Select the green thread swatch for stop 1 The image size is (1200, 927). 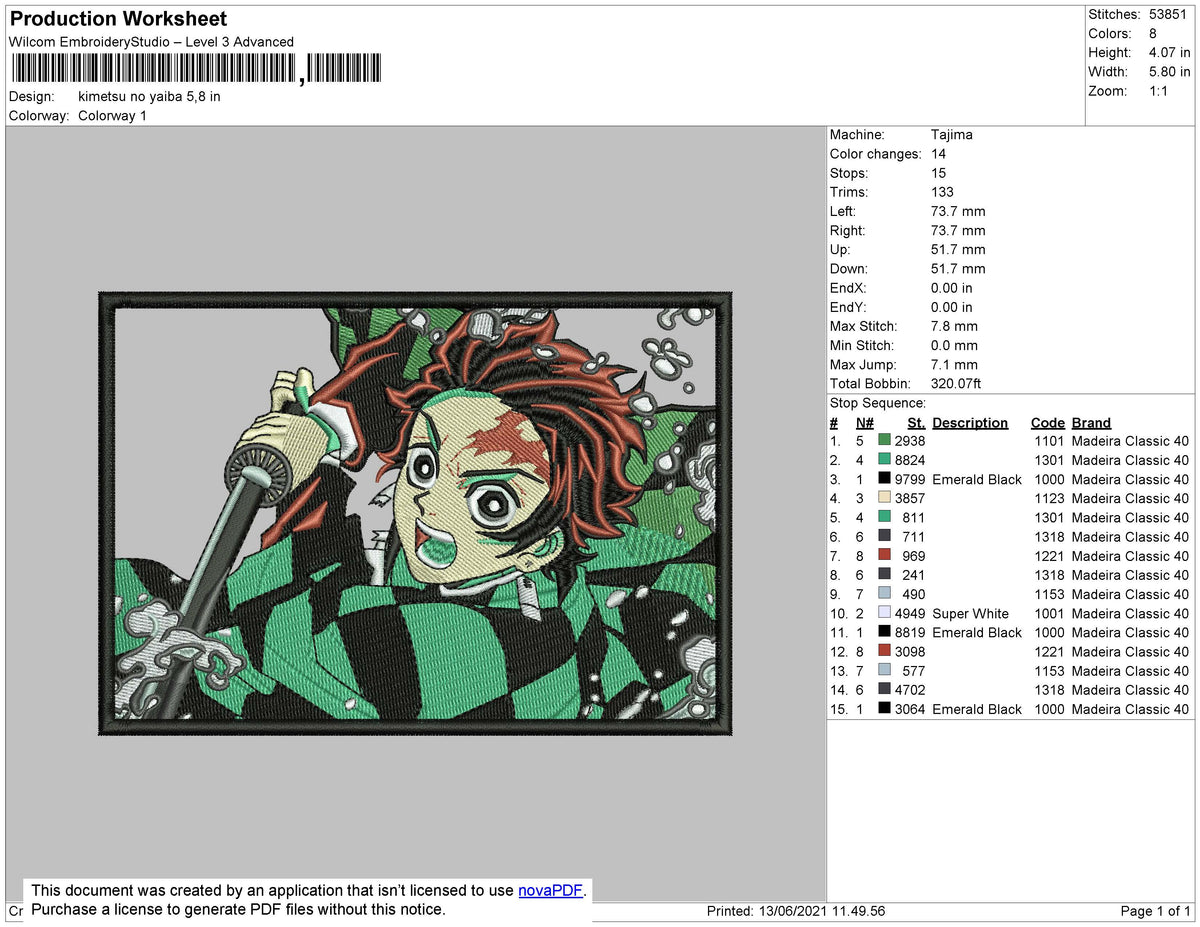click(886, 441)
